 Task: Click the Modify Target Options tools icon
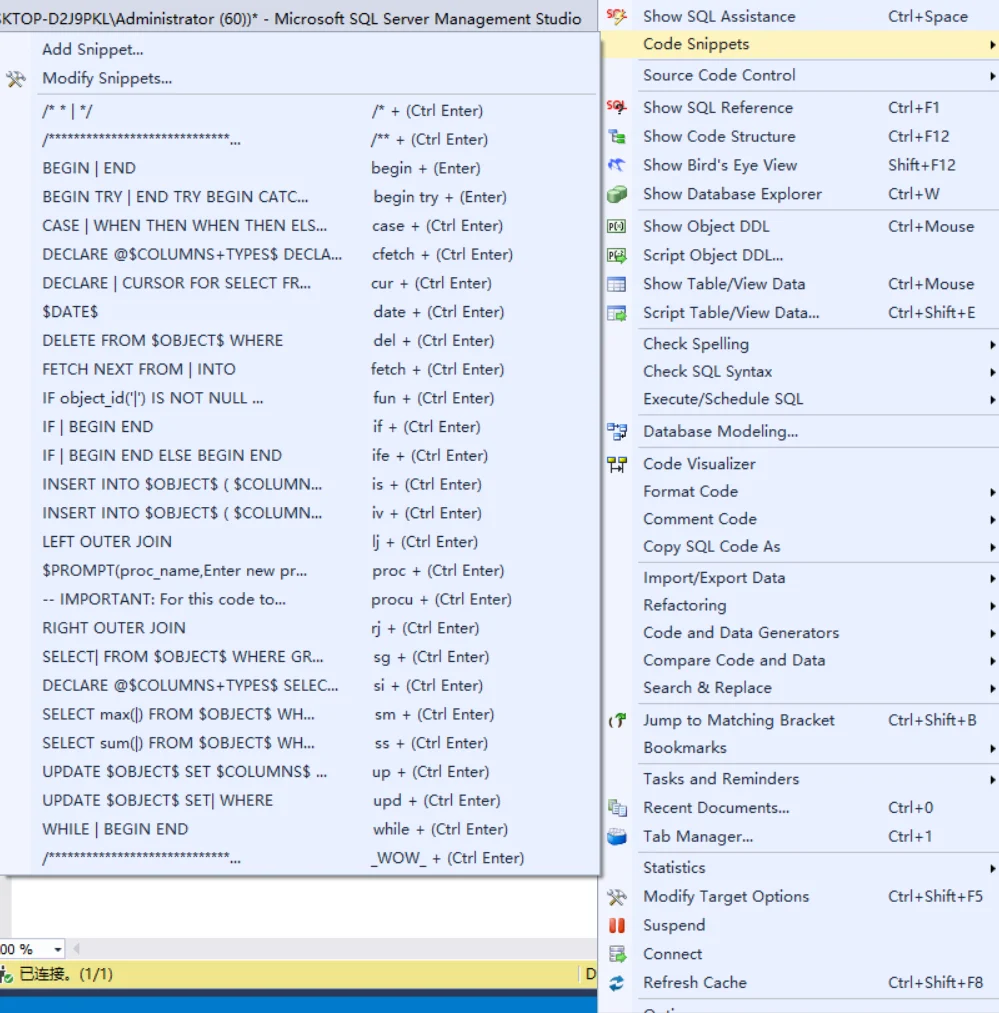[616, 896]
